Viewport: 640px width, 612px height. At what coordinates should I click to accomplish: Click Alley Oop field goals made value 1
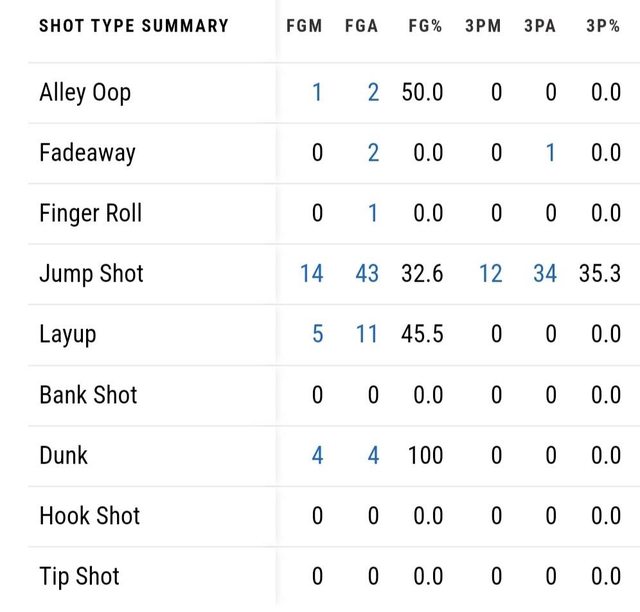317,93
